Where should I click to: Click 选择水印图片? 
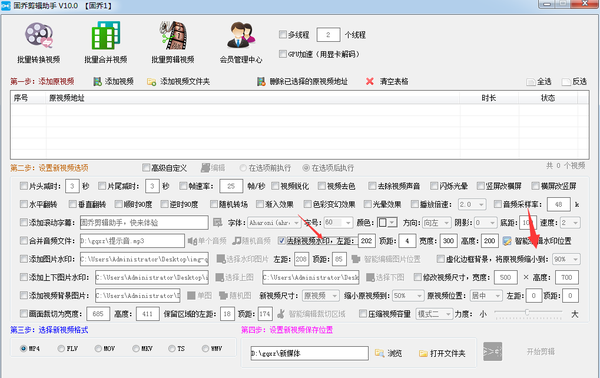[x=243, y=259]
